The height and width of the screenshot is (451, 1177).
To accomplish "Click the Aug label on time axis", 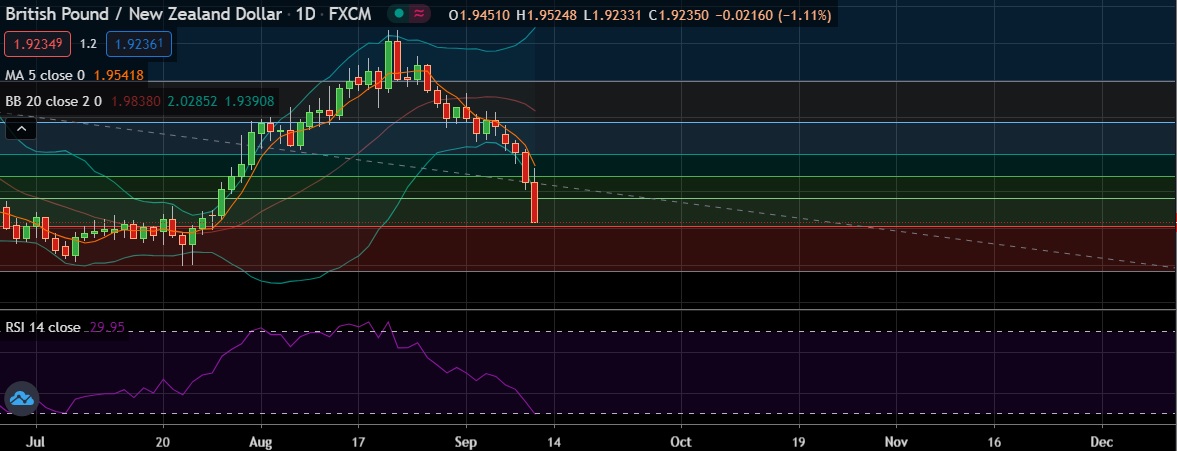I will pos(260,441).
